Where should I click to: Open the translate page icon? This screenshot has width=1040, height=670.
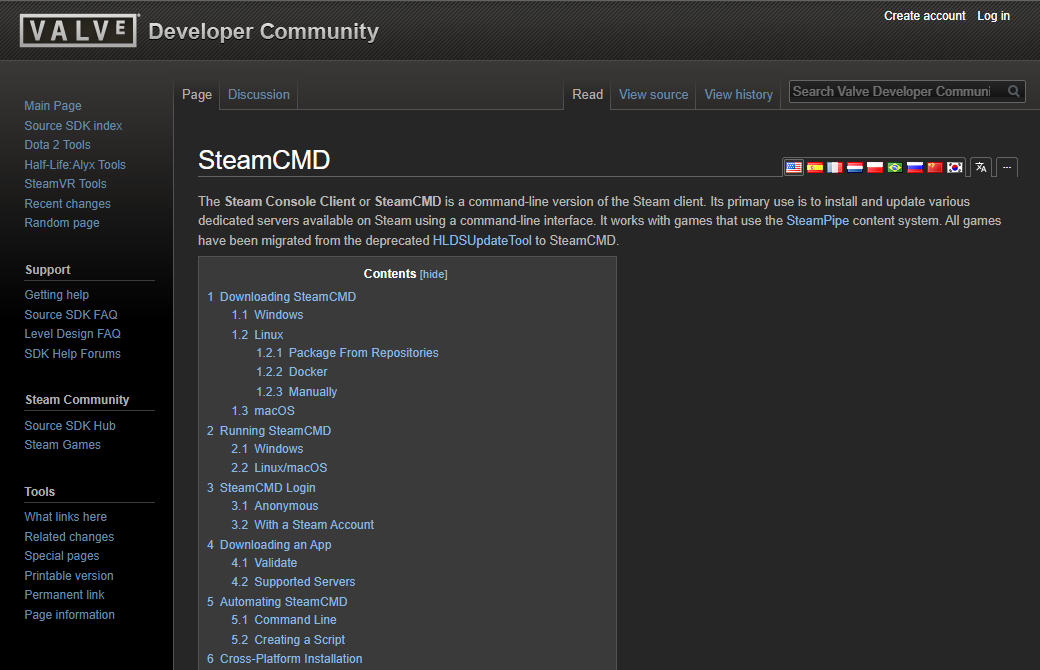point(981,167)
